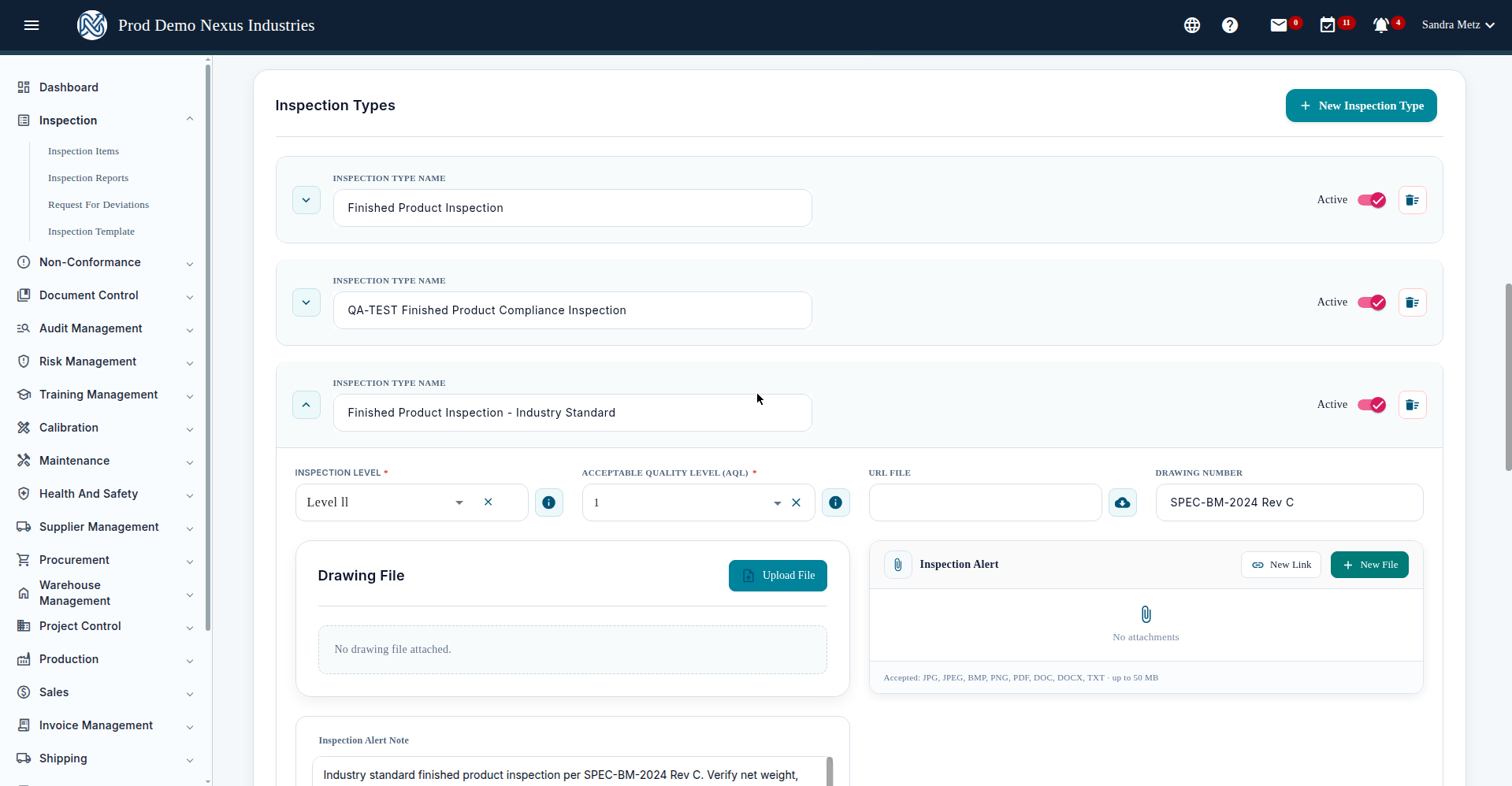Open the AQL dropdown
Image resolution: width=1512 pixels, height=786 pixels.
coord(777,502)
